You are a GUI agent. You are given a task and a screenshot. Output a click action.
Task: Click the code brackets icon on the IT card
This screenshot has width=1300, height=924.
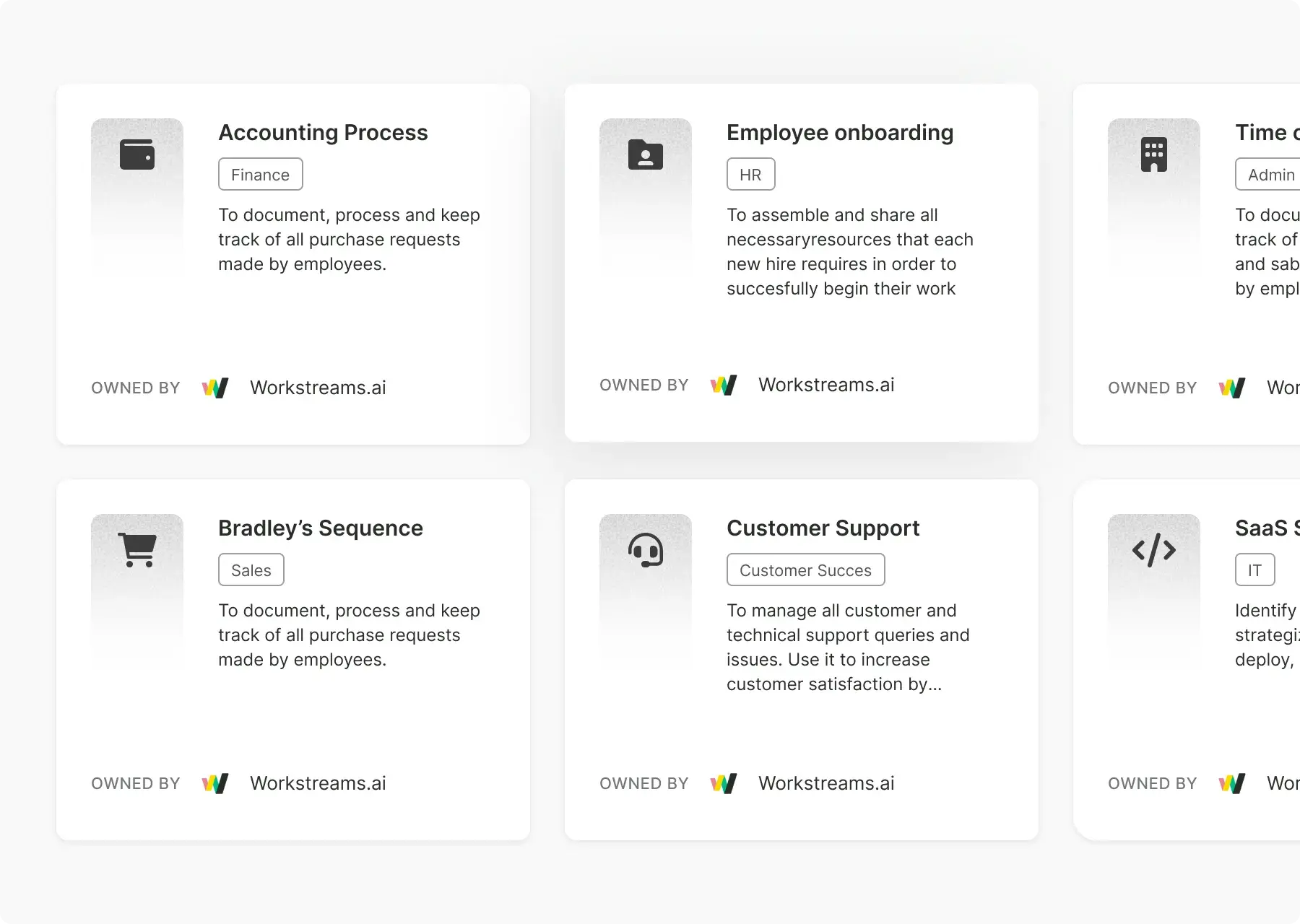(x=1153, y=550)
